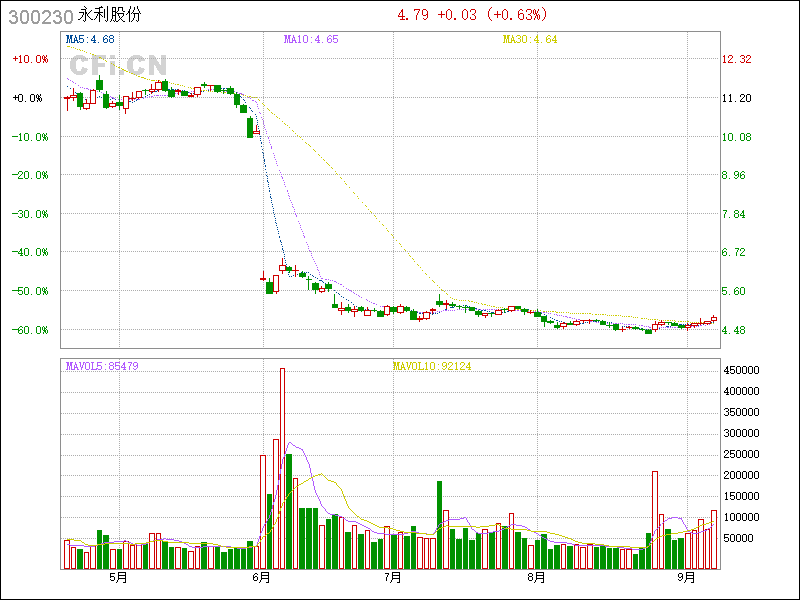Select the MA10:4.65 indicator label
Image resolution: width=800 pixels, height=600 pixels.
[x=311, y=39]
